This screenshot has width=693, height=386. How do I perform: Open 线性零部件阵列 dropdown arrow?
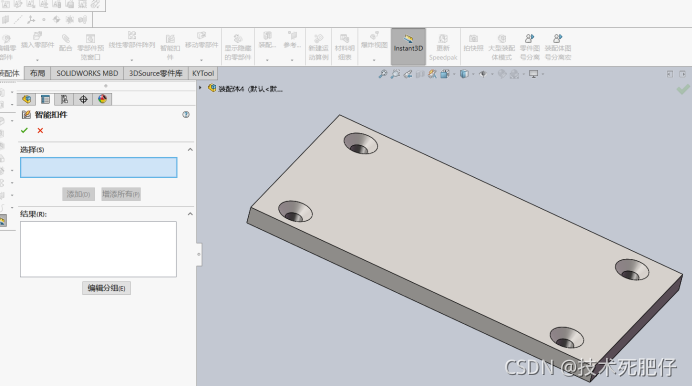coord(132,60)
